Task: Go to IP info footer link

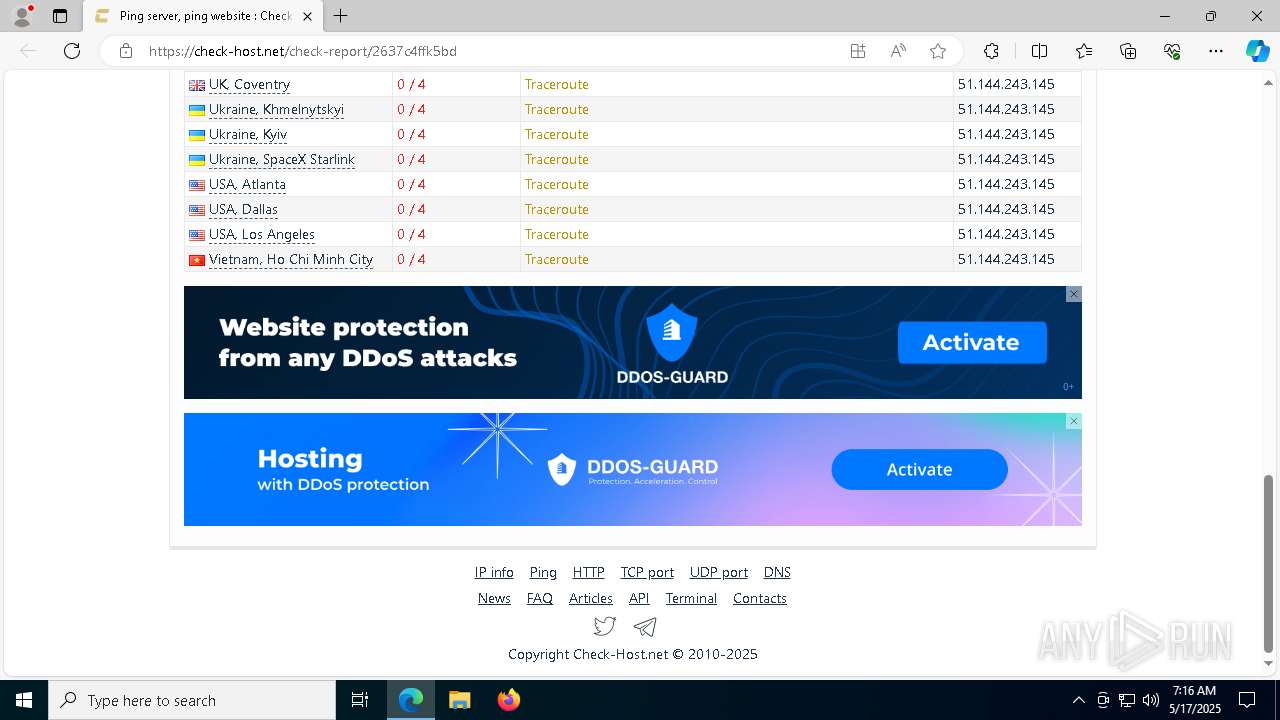Action: [x=494, y=572]
